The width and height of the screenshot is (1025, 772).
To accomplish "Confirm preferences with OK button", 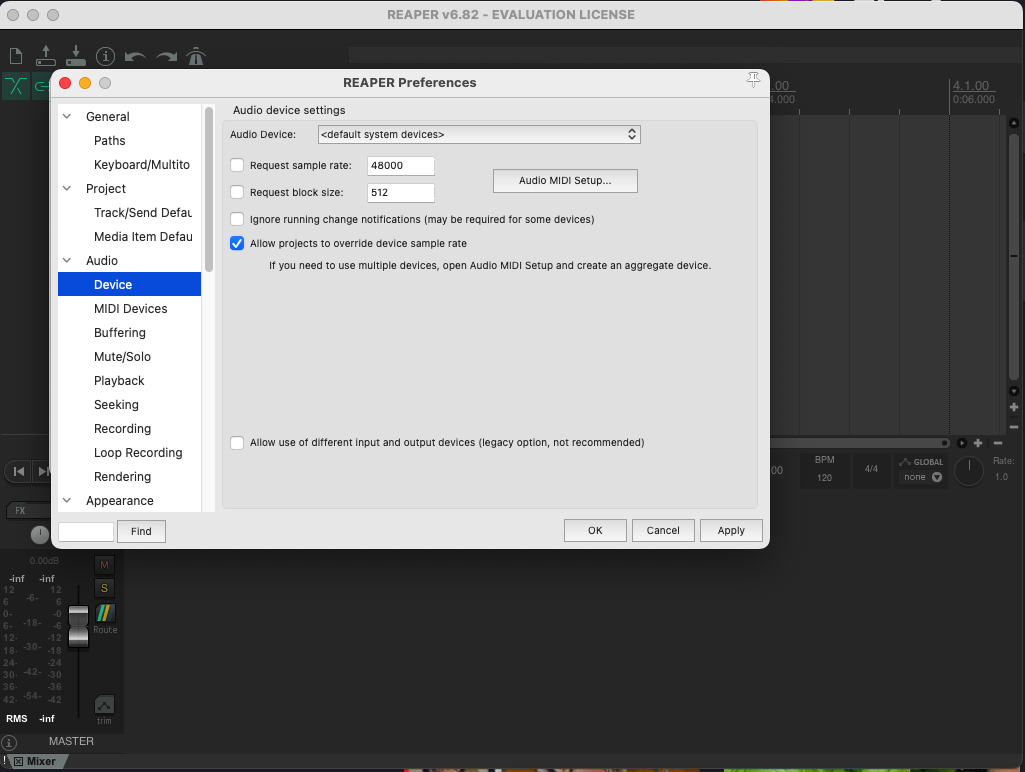I will click(x=595, y=530).
